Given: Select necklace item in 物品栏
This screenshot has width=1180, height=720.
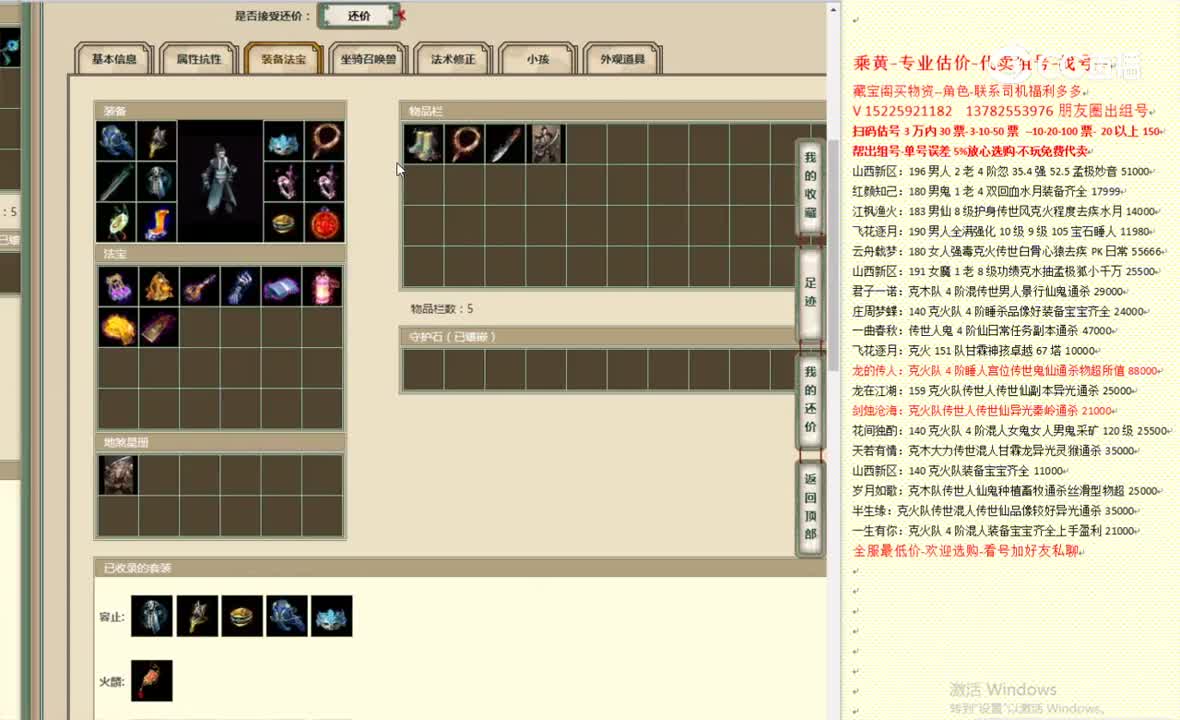Looking at the screenshot, I should tap(464, 144).
